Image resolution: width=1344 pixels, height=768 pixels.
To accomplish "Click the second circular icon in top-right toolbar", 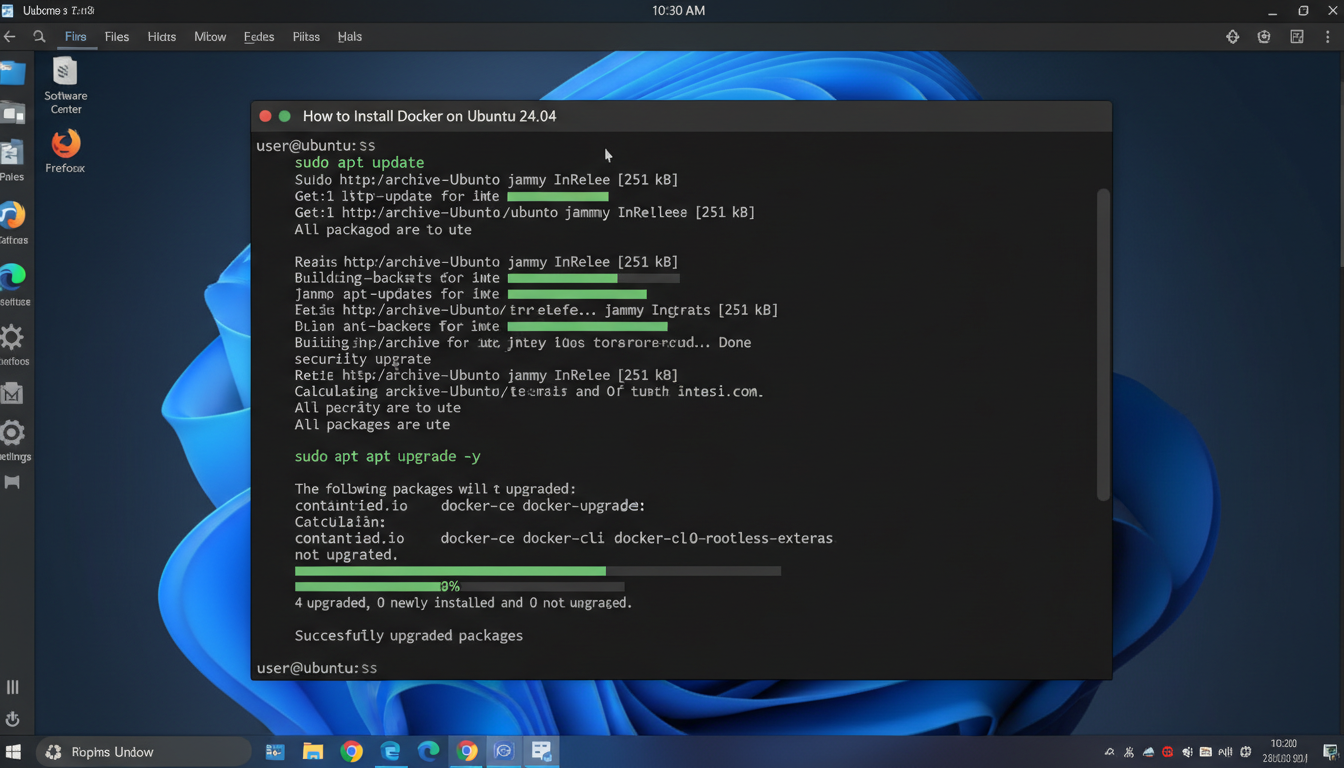I will click(x=1264, y=36).
